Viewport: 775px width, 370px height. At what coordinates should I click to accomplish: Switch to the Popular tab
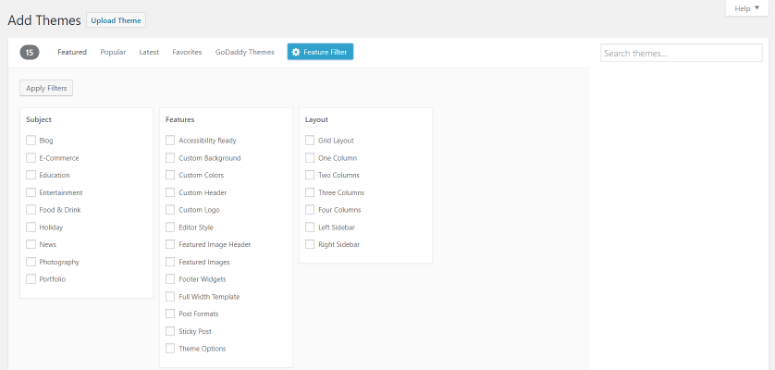[x=113, y=52]
